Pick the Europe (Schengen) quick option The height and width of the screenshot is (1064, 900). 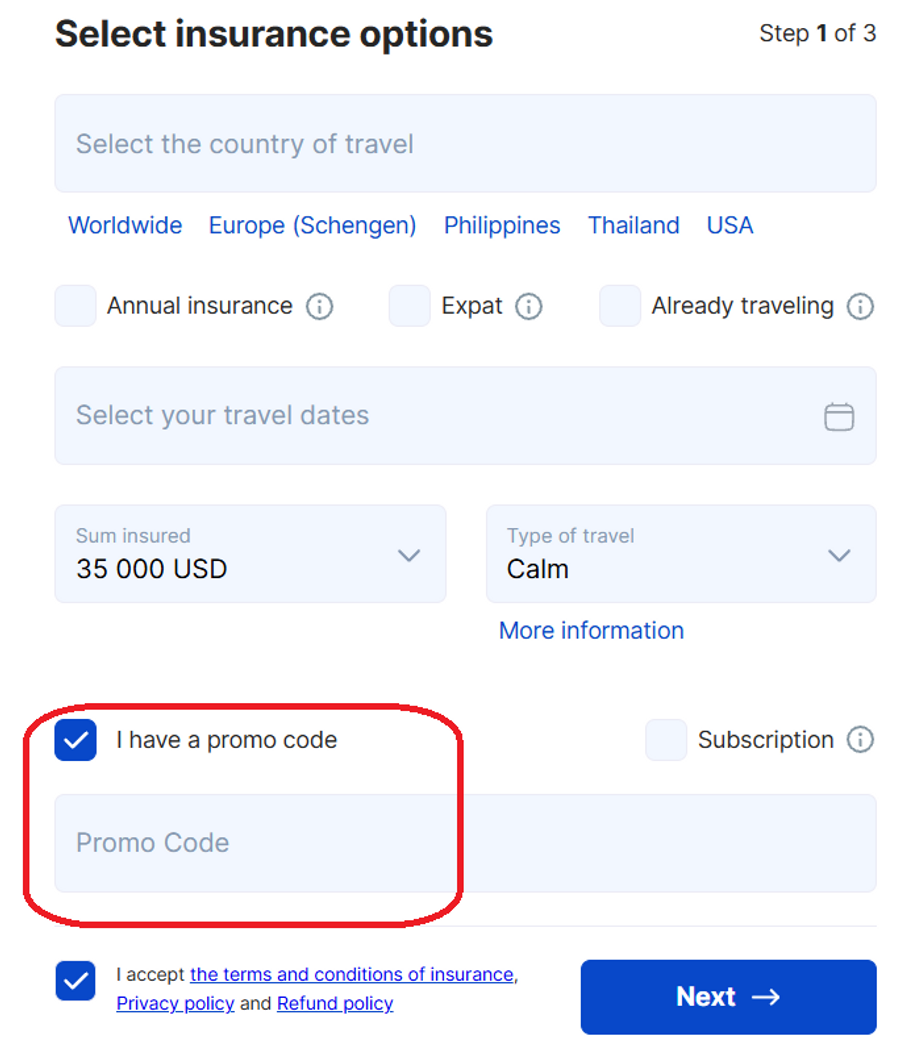coord(312,226)
